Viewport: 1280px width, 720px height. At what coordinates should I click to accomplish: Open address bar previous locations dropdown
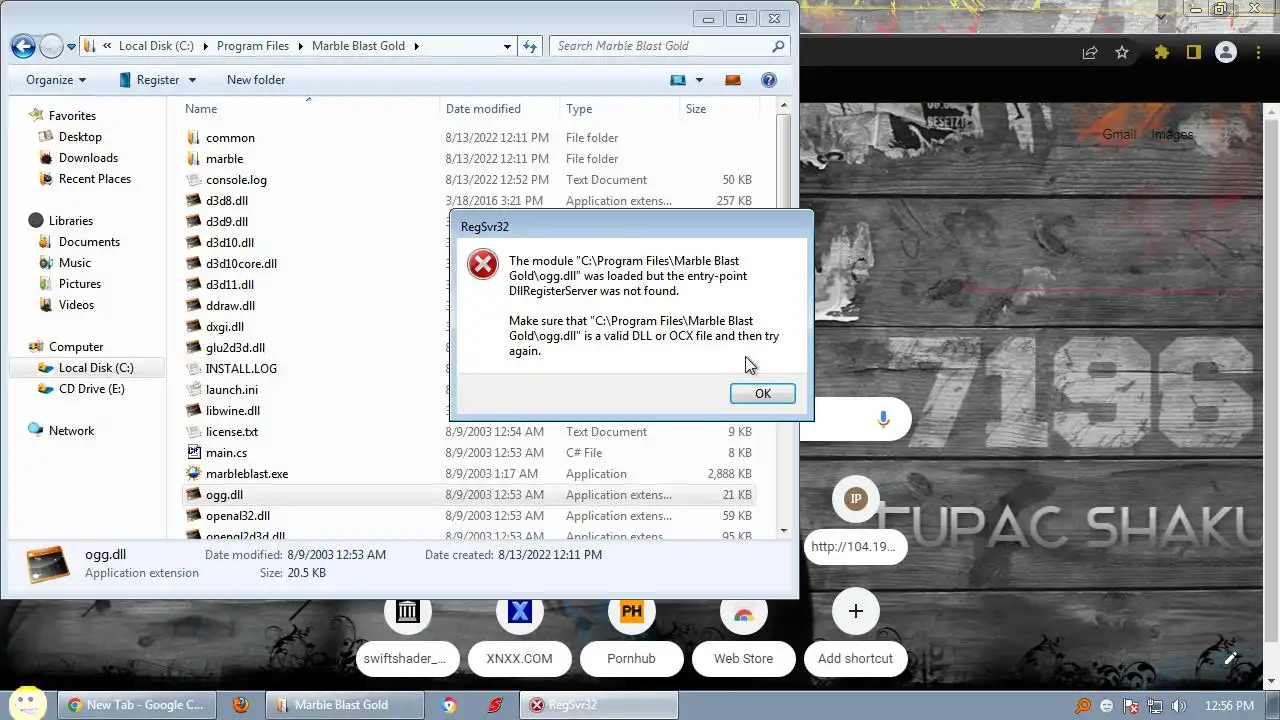pyautogui.click(x=508, y=46)
